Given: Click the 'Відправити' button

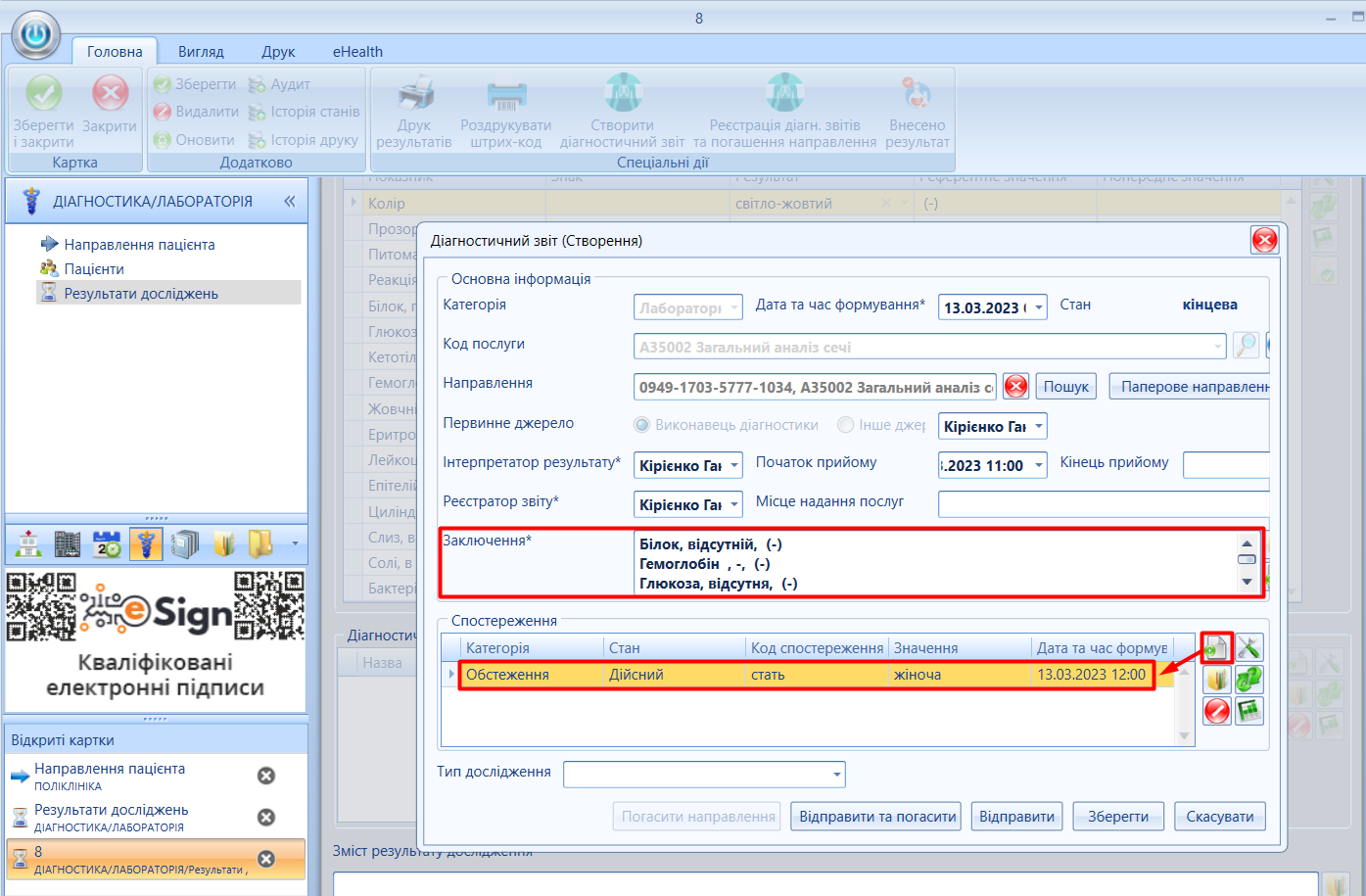Looking at the screenshot, I should click(1016, 817).
